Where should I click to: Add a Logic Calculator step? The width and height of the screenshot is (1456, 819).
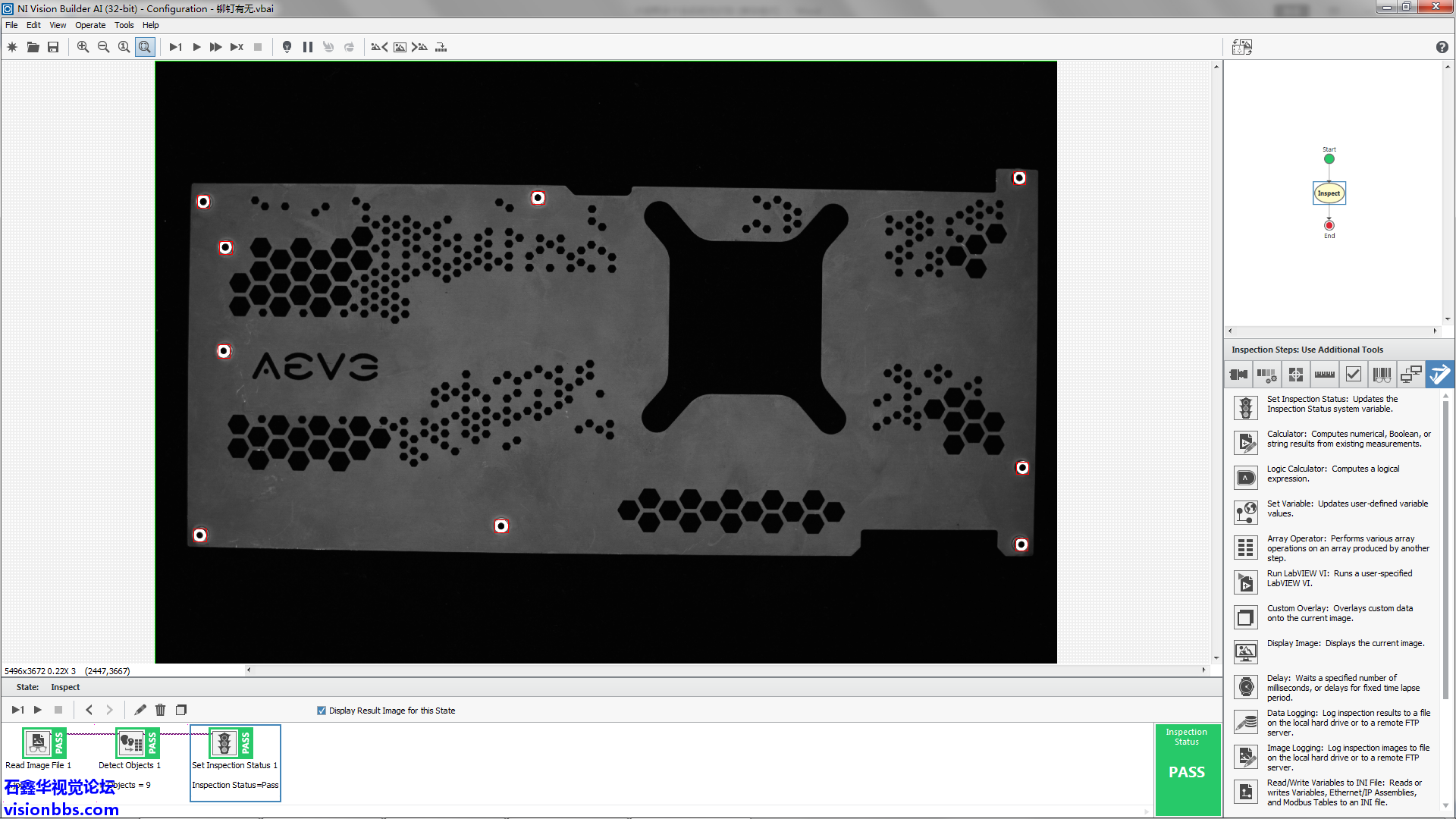point(1332,477)
